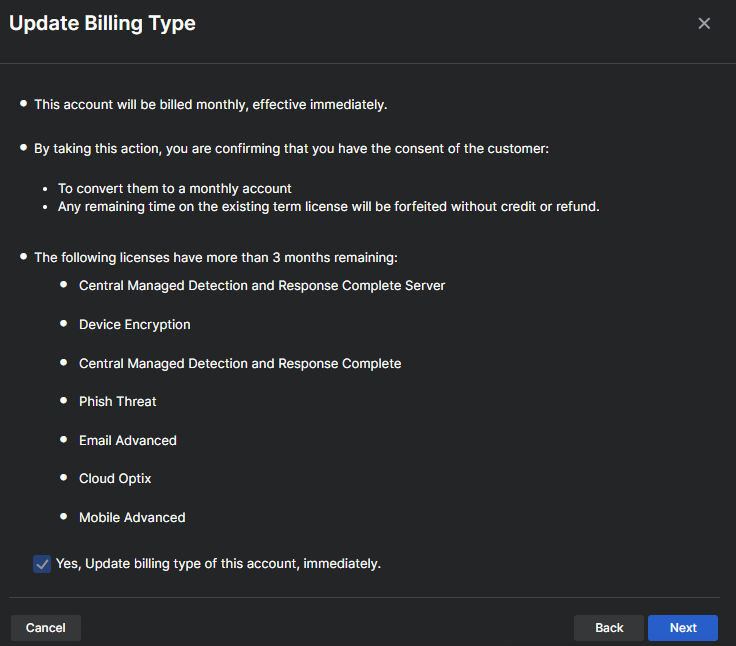Click Central Managed Detection and Response Complete Server

pyautogui.click(x=262, y=286)
